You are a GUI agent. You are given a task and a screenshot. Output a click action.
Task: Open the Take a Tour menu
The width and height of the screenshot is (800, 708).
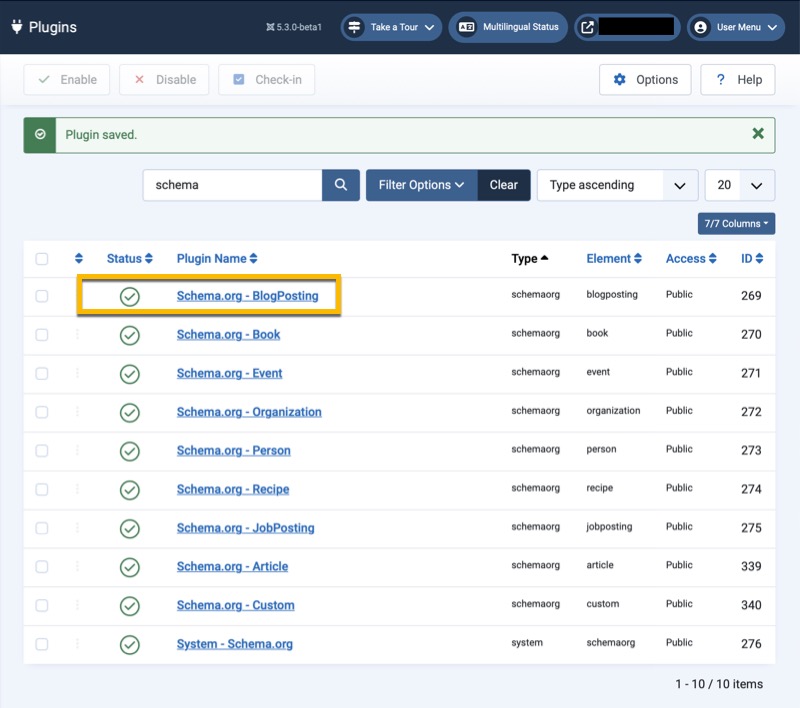[391, 27]
